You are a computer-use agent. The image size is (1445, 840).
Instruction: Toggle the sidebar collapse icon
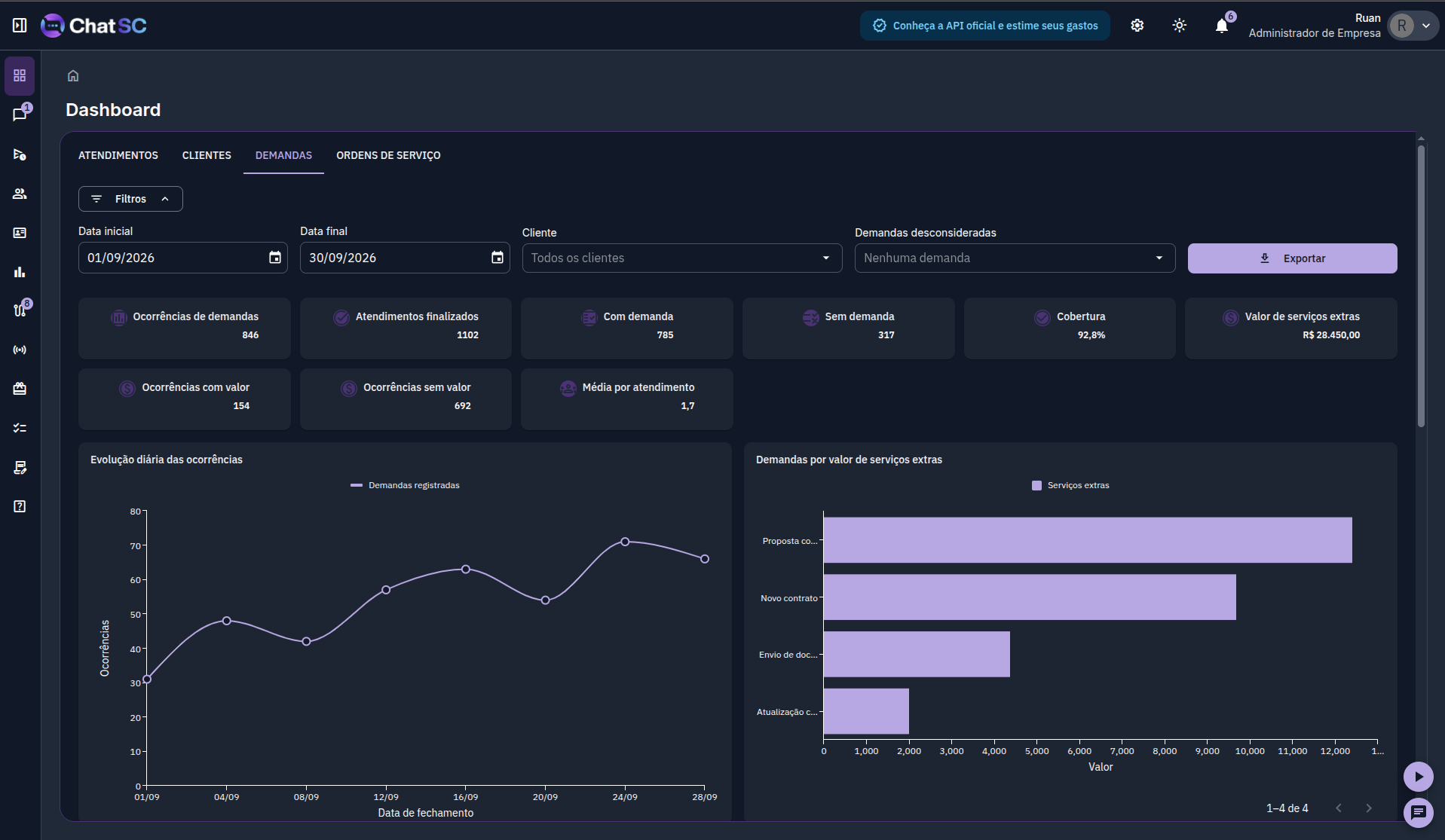pyautogui.click(x=20, y=25)
